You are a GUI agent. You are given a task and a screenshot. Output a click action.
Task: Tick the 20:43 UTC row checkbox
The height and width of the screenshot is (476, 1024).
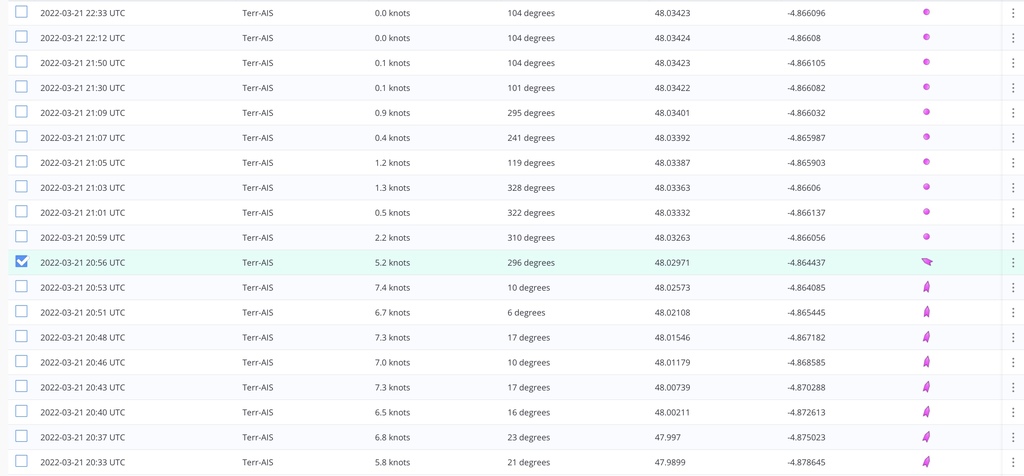pyautogui.click(x=22, y=386)
